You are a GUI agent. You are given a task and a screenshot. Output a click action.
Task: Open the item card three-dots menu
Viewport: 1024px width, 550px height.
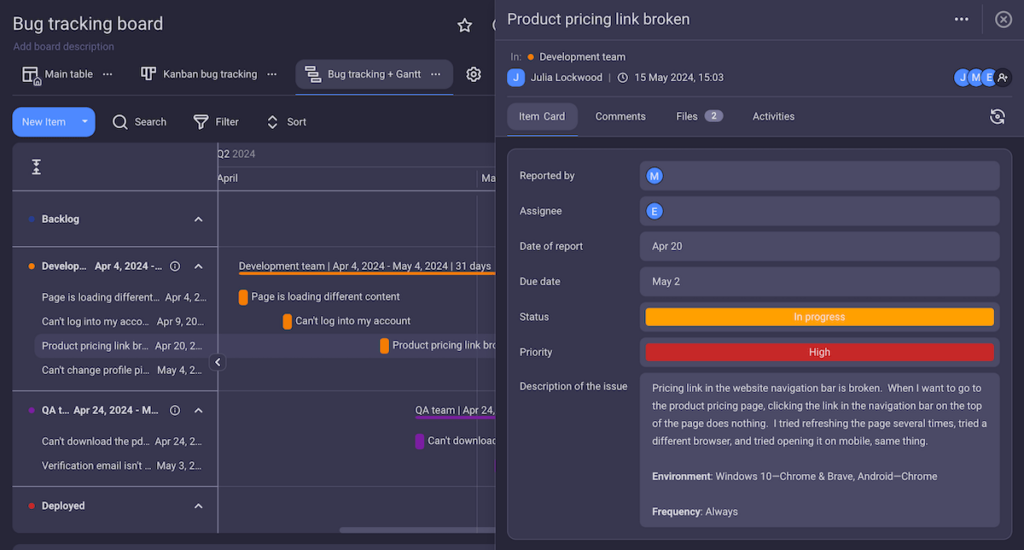click(x=961, y=19)
